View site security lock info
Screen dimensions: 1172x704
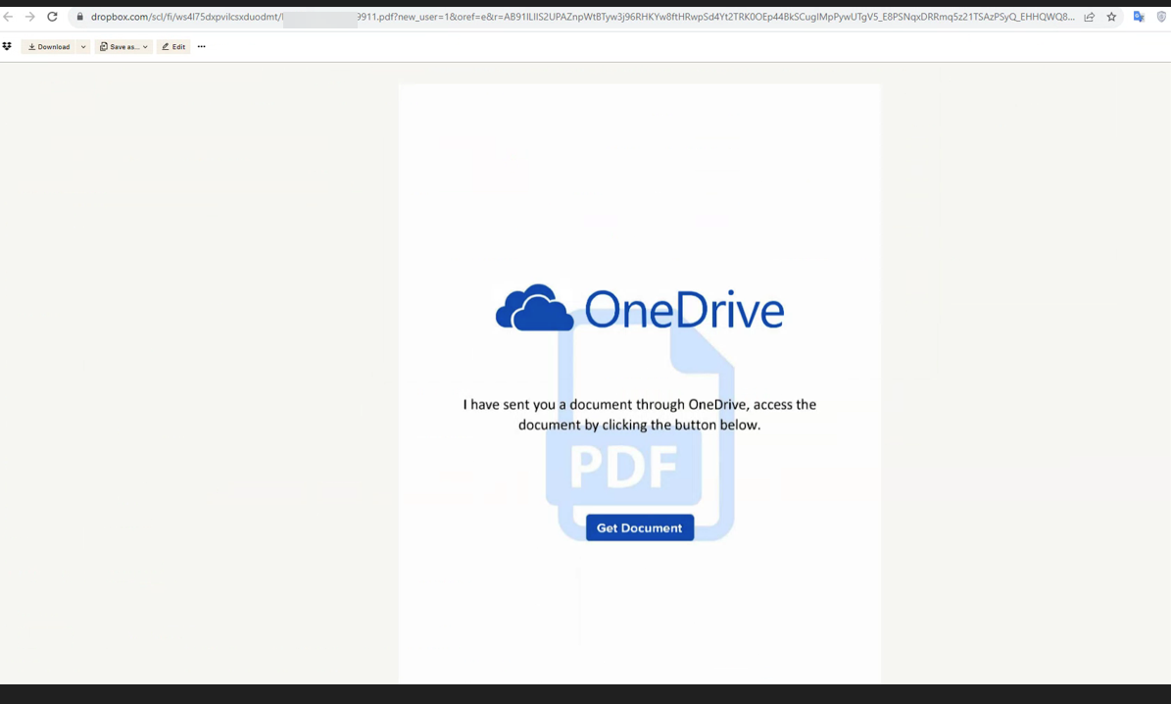click(80, 16)
